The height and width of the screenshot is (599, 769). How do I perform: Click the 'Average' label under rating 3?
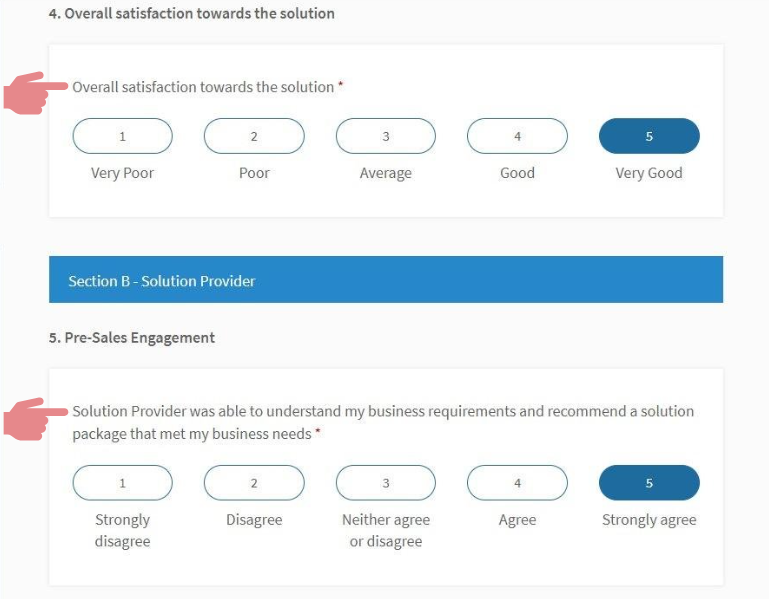pos(386,173)
